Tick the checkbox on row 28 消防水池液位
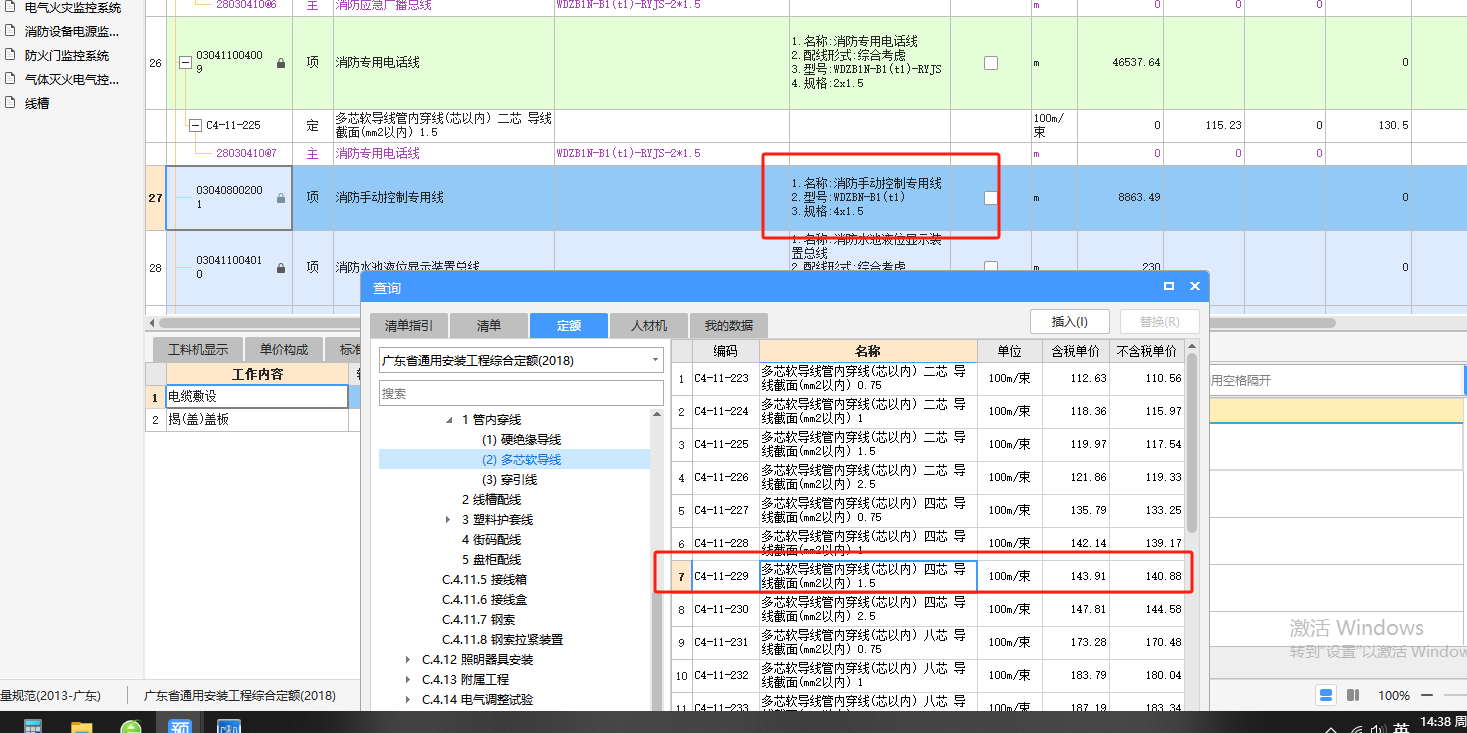Image resolution: width=1467 pixels, height=733 pixels. [x=991, y=267]
